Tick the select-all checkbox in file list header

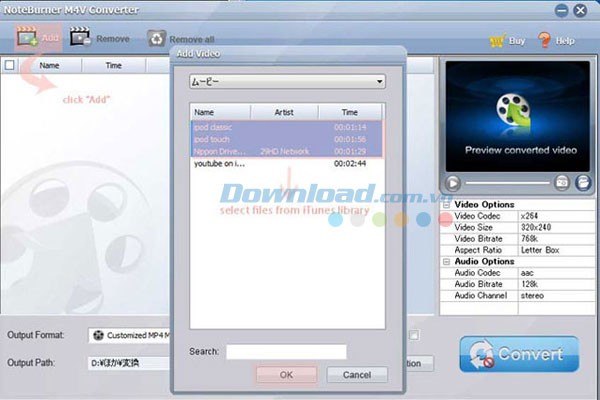point(10,65)
